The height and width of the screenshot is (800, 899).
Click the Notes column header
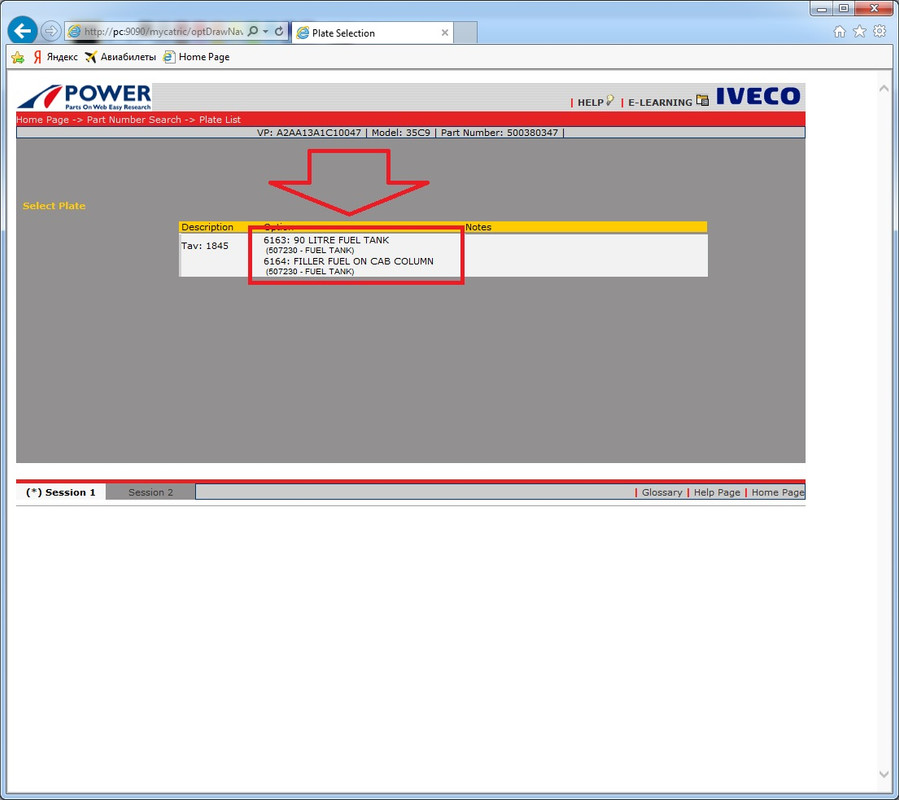click(478, 227)
